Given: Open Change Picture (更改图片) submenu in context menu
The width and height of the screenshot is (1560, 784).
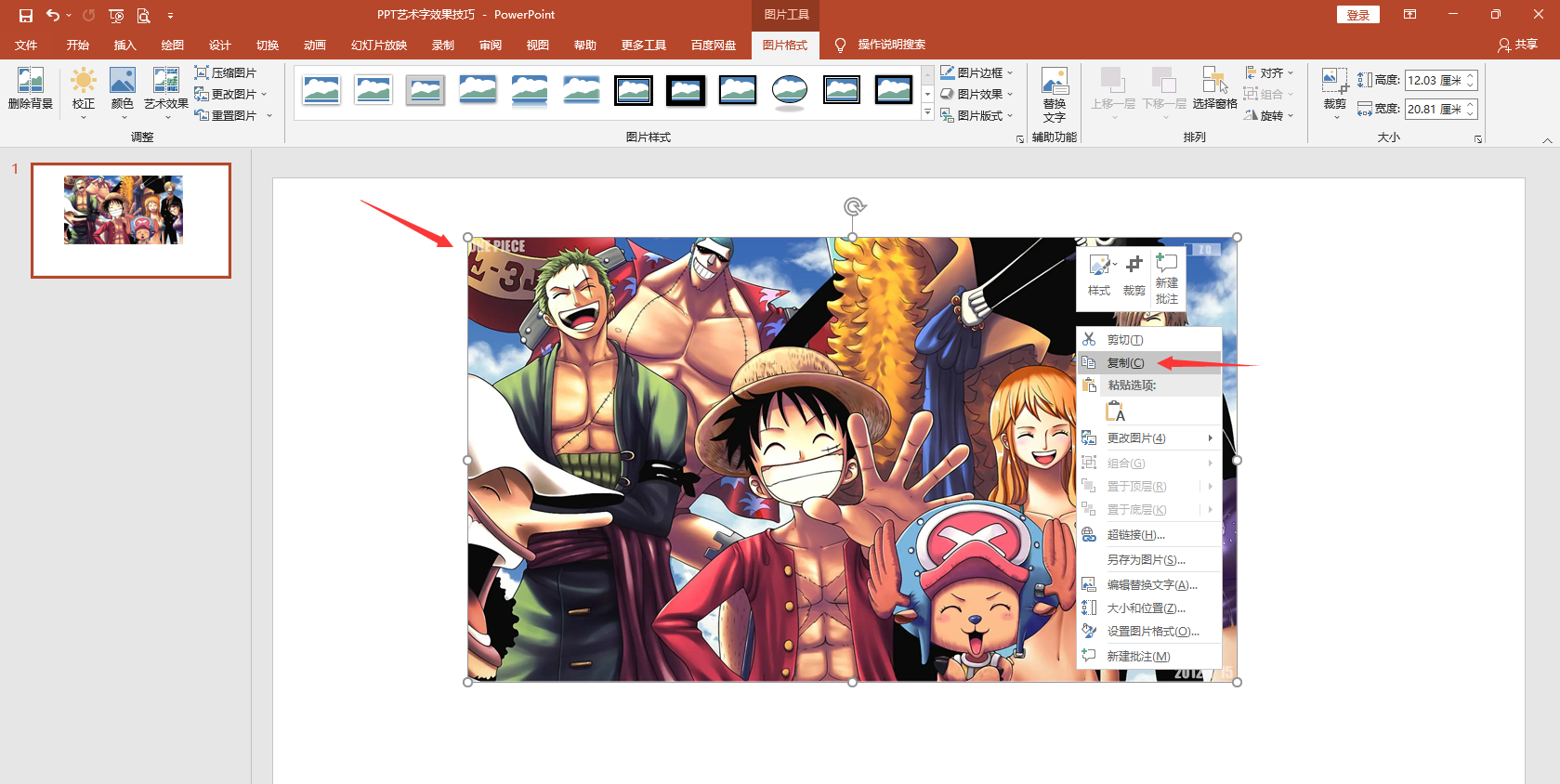Looking at the screenshot, I should (1149, 438).
